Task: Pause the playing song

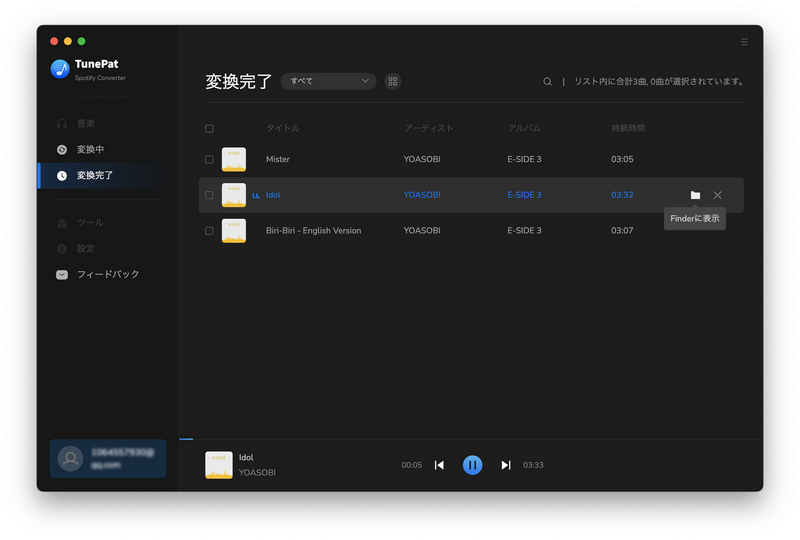Action: pos(472,465)
